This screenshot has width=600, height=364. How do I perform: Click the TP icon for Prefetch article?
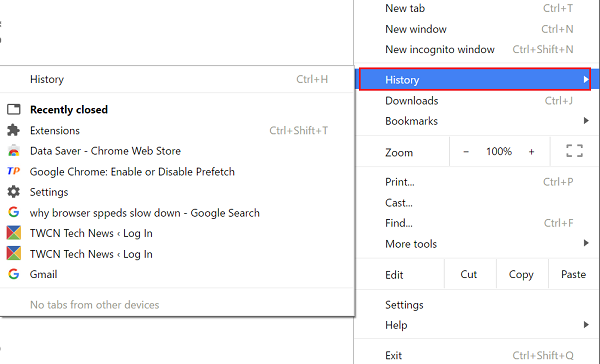tap(13, 171)
